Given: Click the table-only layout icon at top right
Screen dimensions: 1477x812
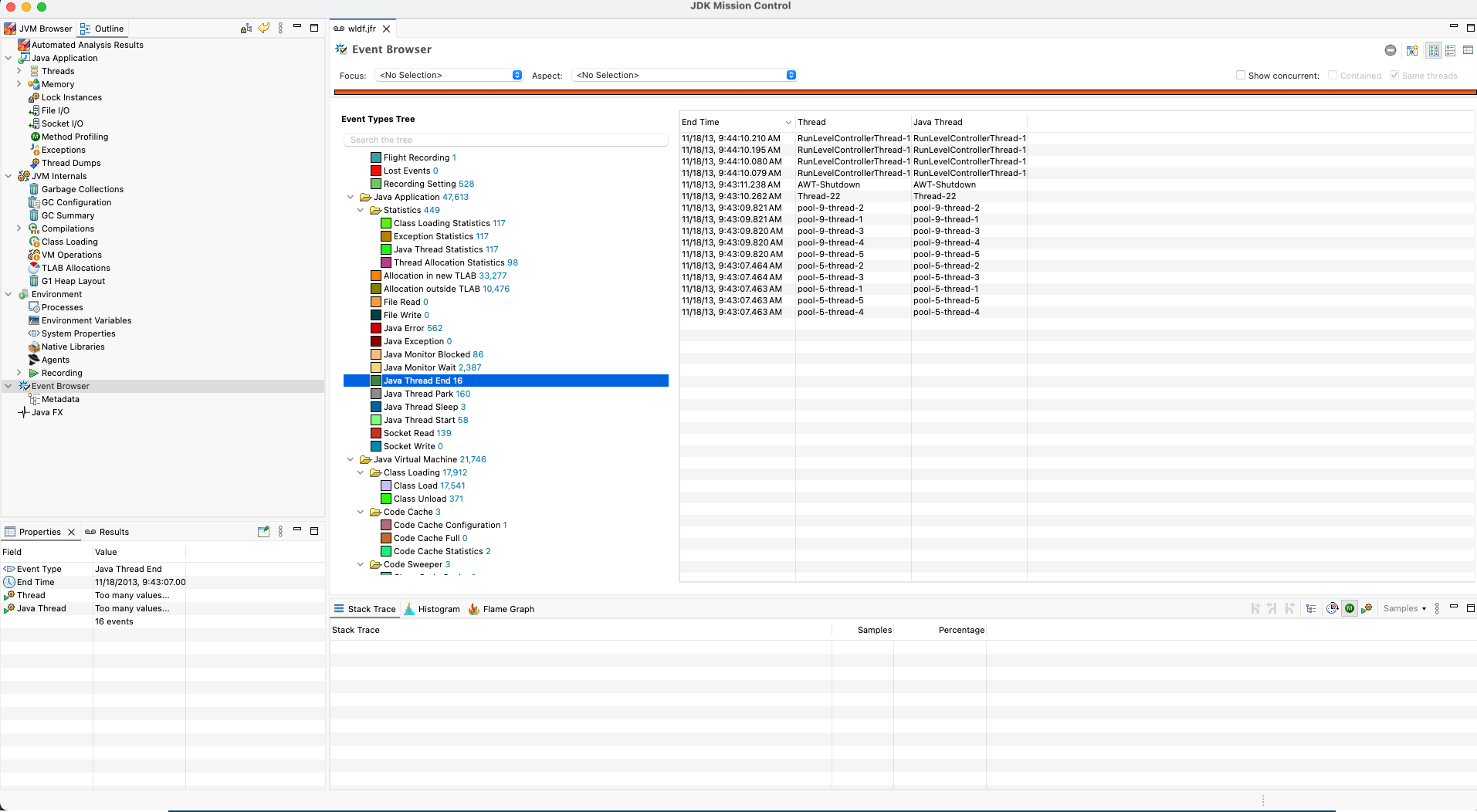Looking at the screenshot, I should pos(1468,50).
